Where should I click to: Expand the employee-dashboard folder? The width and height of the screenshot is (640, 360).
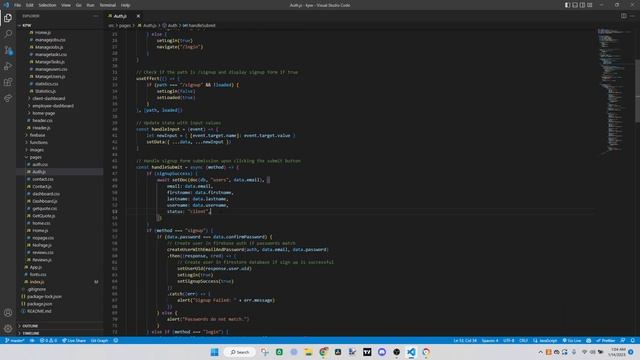[53, 106]
